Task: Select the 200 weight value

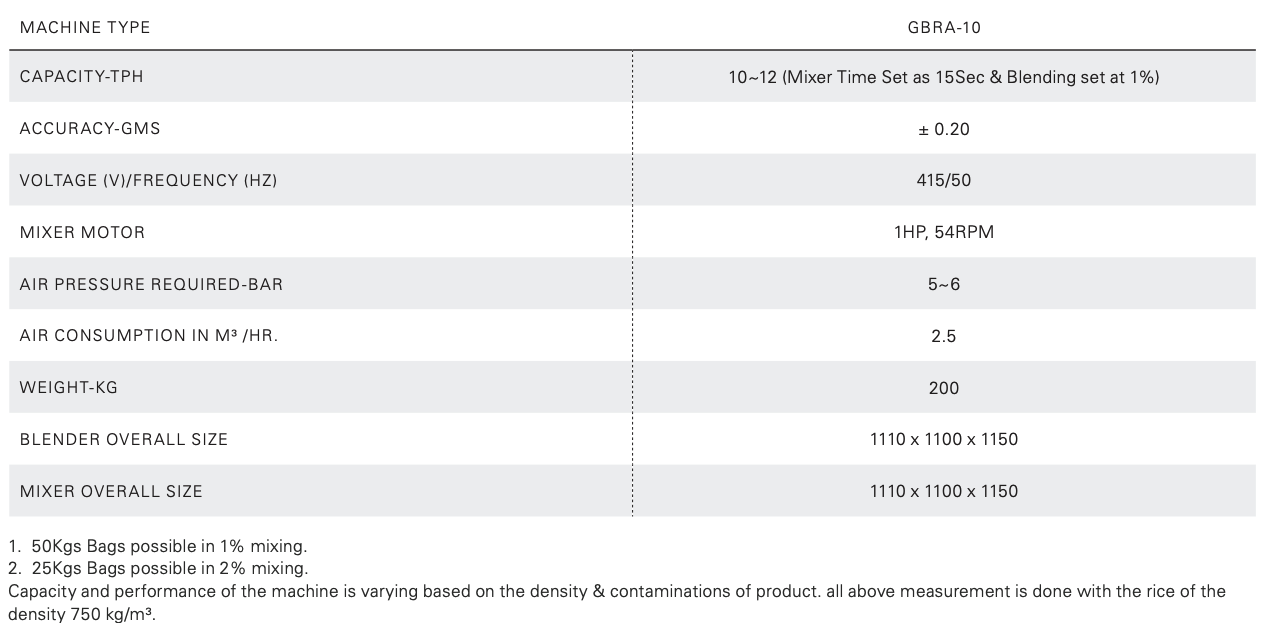Action: 943,388
